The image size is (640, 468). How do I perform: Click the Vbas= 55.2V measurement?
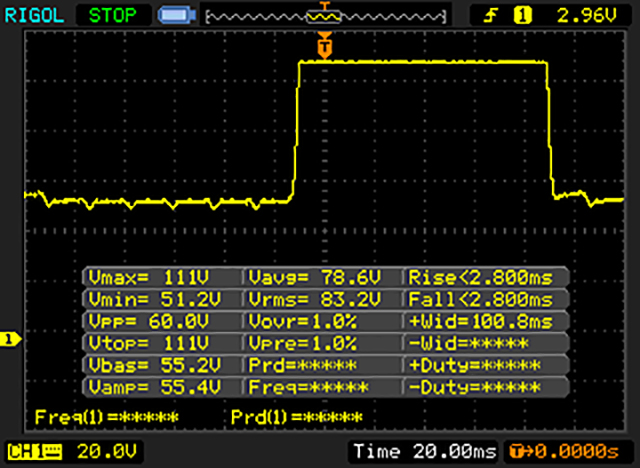tap(155, 365)
